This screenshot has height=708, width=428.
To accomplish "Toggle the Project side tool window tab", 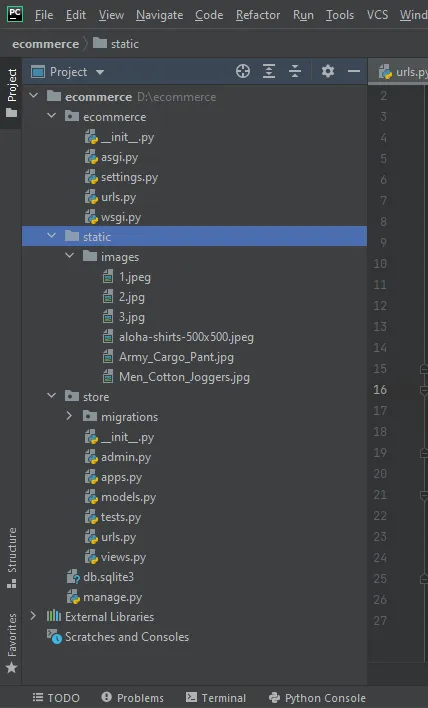I will pos(11,93).
